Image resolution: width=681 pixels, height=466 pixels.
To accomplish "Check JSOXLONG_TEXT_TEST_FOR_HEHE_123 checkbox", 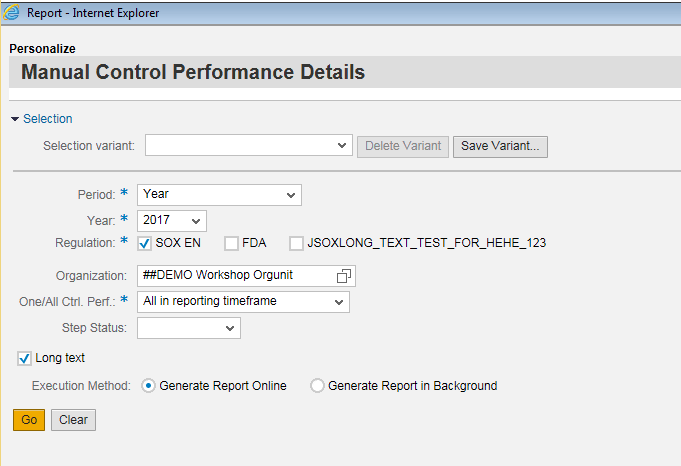I will (296, 244).
